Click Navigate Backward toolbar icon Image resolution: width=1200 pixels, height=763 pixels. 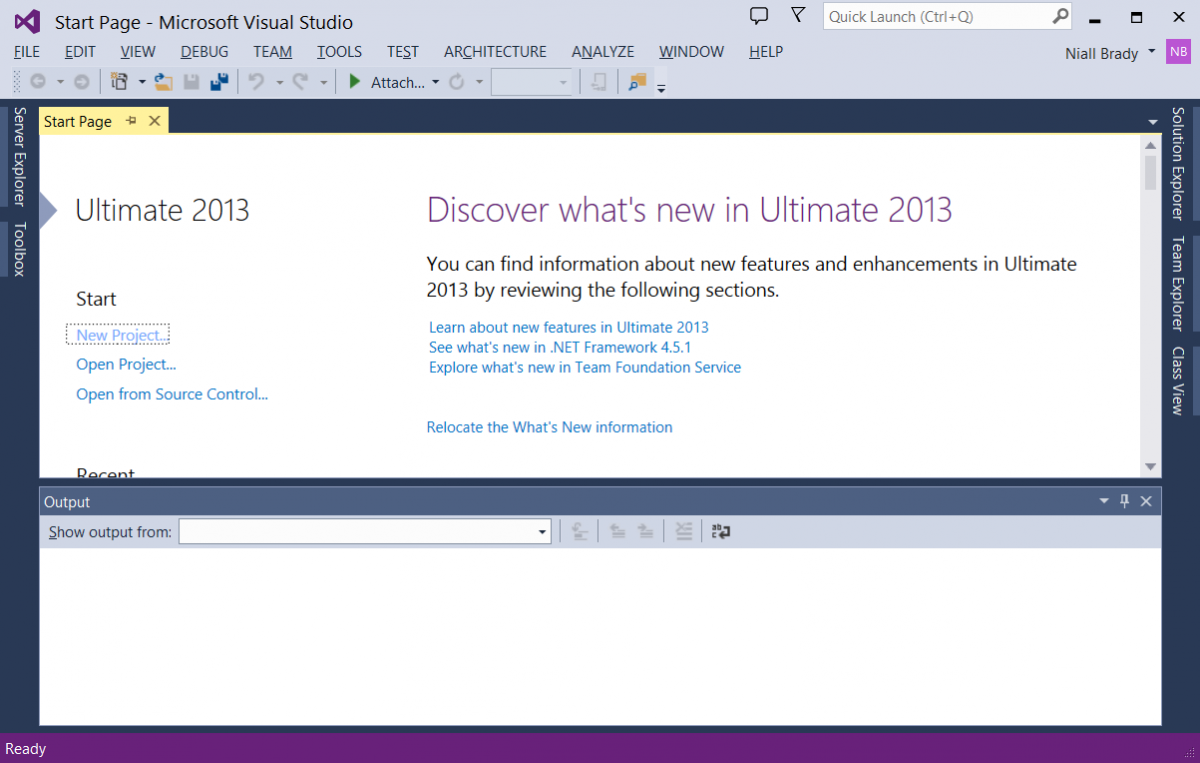37,82
